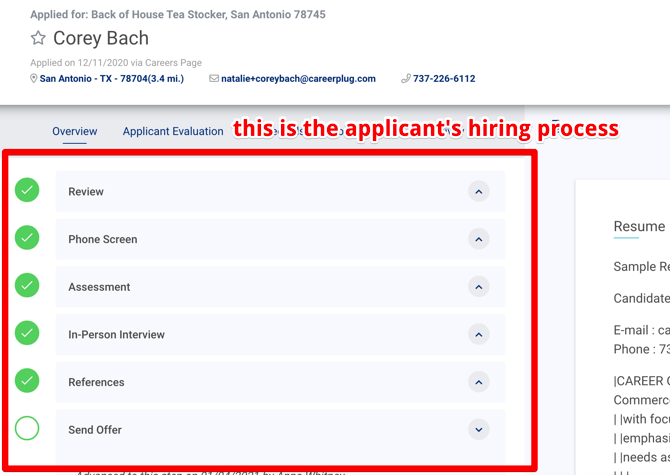The height and width of the screenshot is (475, 670).
Task: Collapse the Phone Screen section
Action: (478, 239)
